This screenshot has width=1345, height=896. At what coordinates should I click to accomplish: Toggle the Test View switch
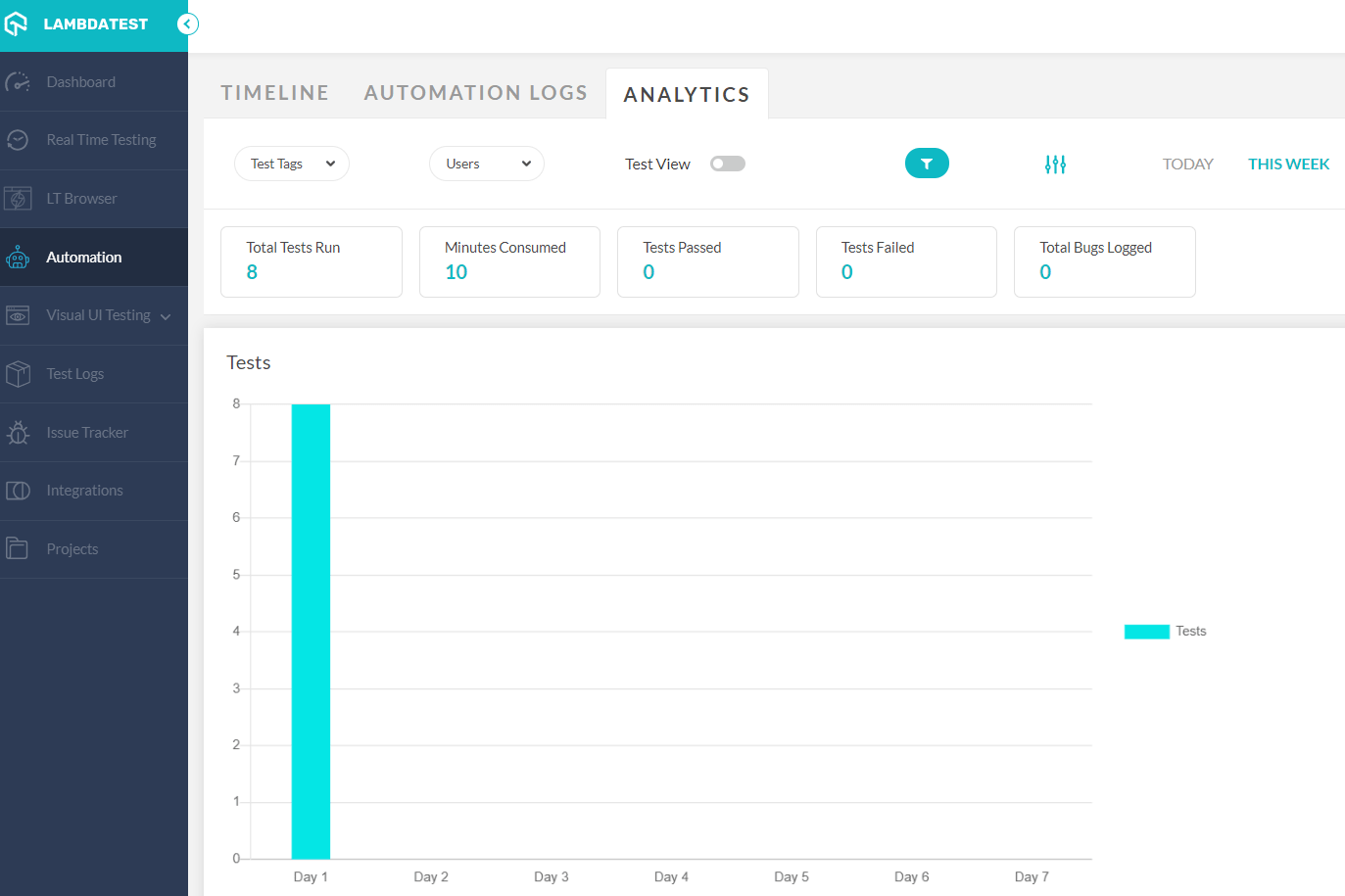coord(727,164)
